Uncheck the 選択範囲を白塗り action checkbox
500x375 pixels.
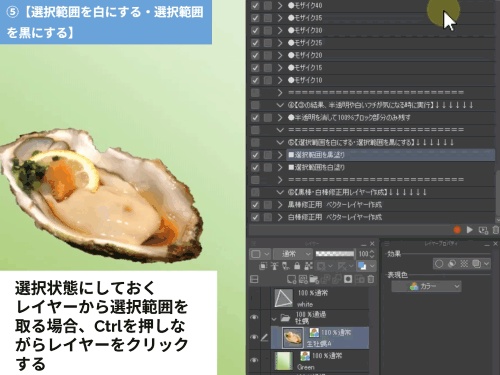click(255, 167)
